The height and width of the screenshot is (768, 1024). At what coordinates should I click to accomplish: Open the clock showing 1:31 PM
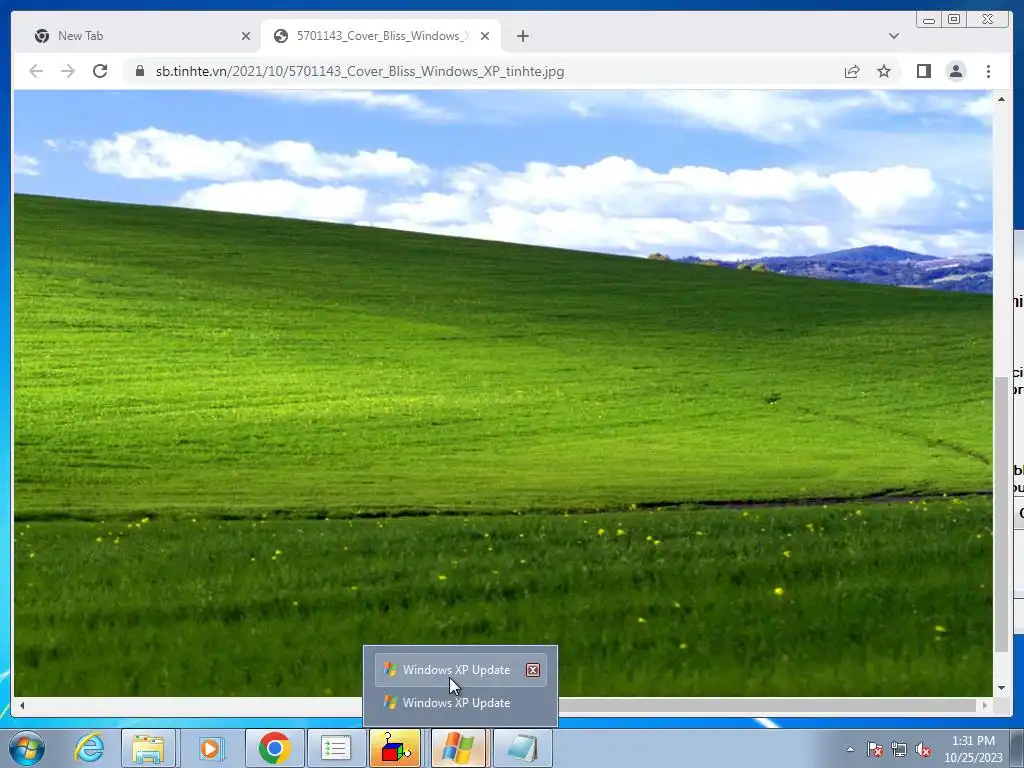pyautogui.click(x=973, y=749)
